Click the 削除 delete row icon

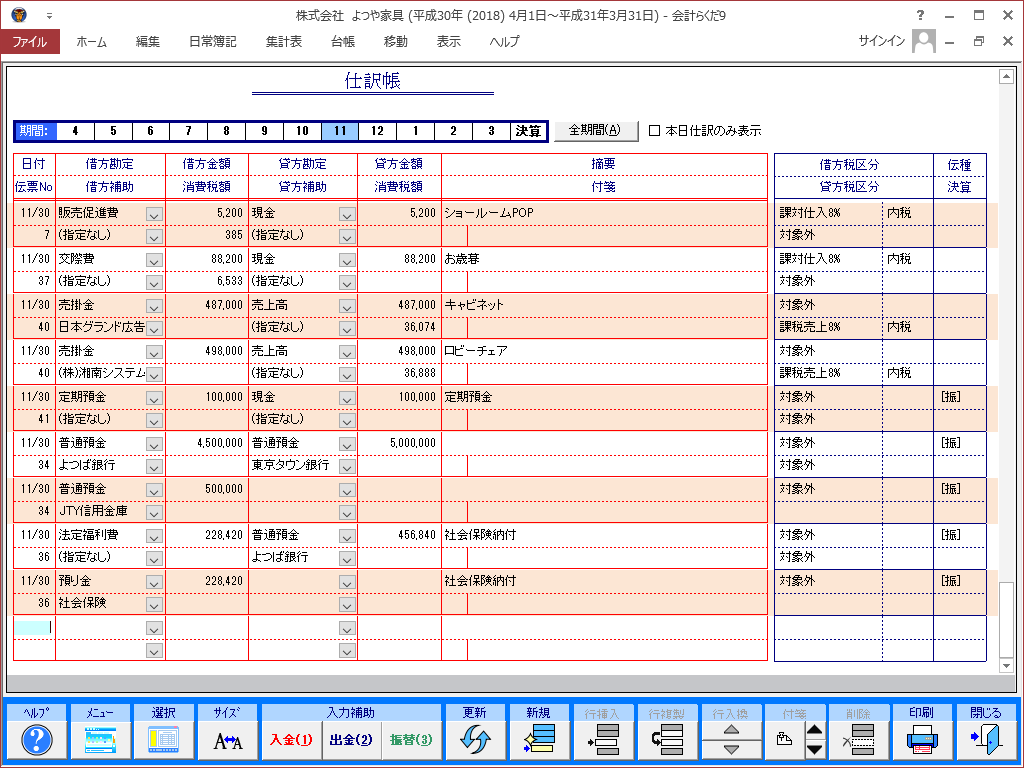[x=858, y=740]
